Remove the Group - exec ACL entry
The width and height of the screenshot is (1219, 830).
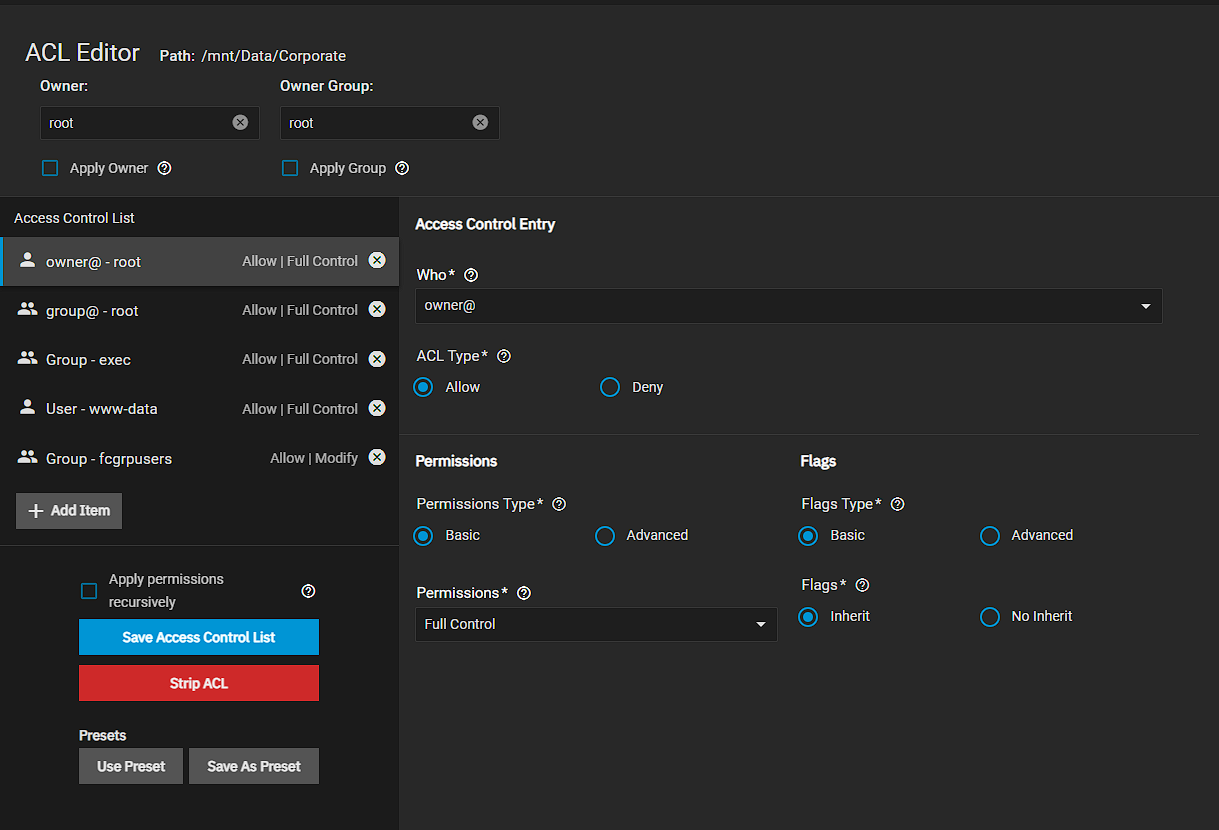[x=377, y=358]
